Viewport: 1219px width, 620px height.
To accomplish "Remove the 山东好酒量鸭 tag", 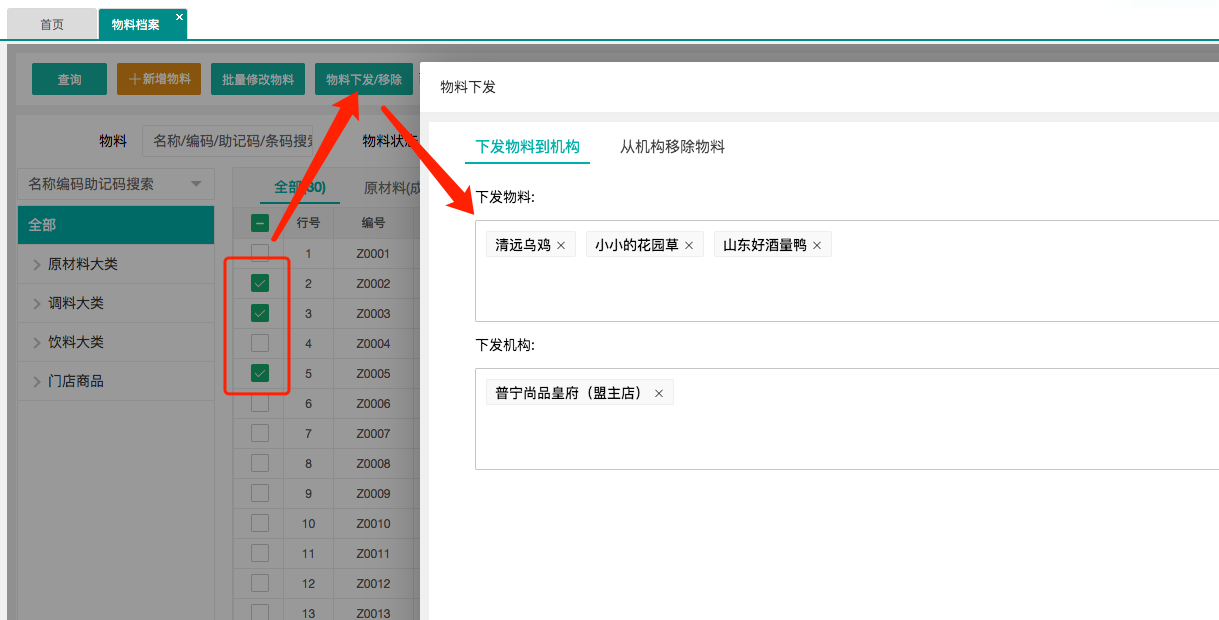I will point(817,245).
